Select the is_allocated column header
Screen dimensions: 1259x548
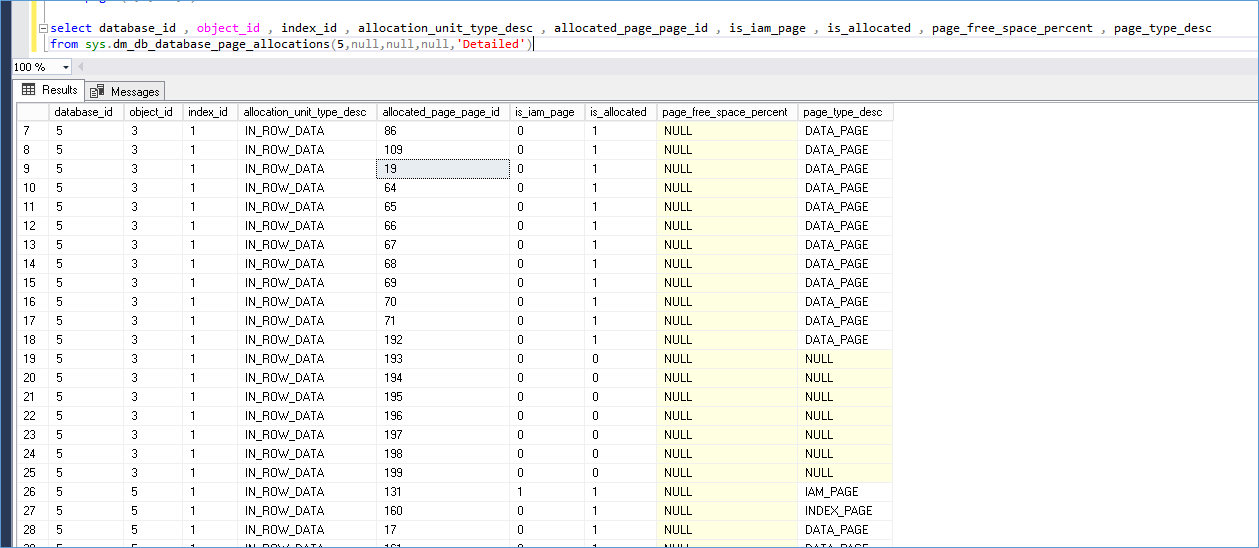coord(620,112)
